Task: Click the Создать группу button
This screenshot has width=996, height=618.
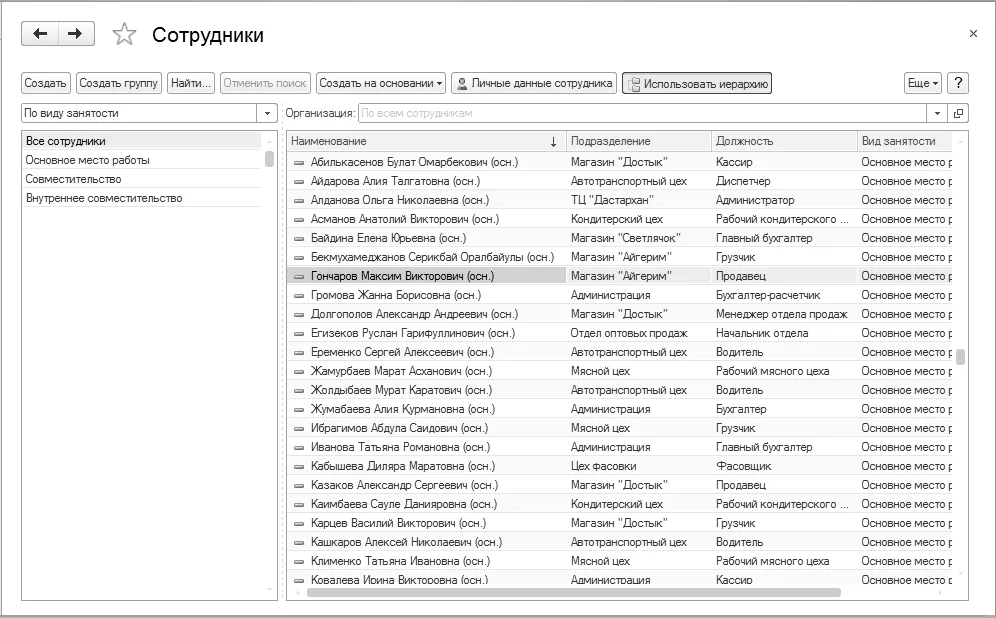Action: [118, 83]
